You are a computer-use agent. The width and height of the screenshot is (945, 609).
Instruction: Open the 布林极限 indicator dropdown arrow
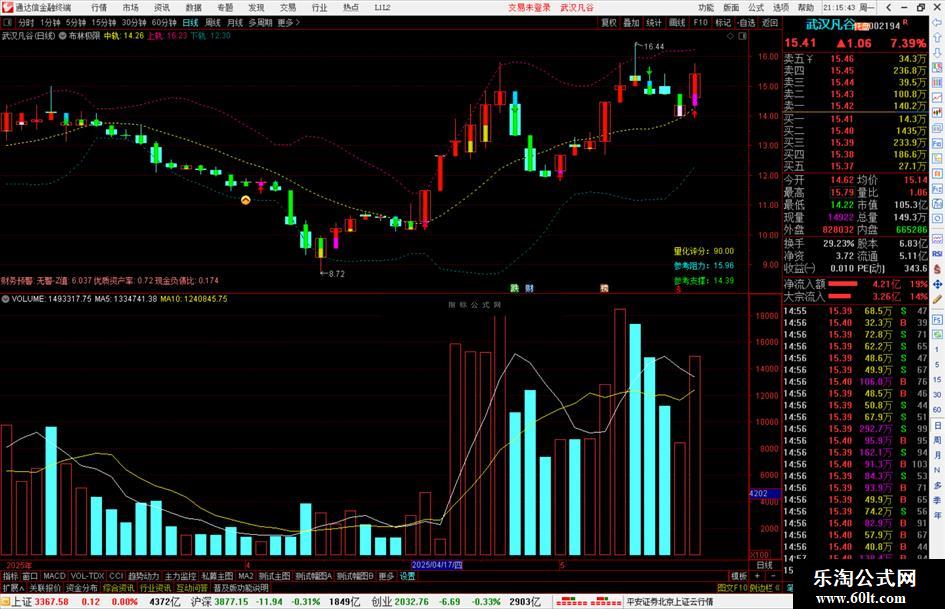[63, 36]
